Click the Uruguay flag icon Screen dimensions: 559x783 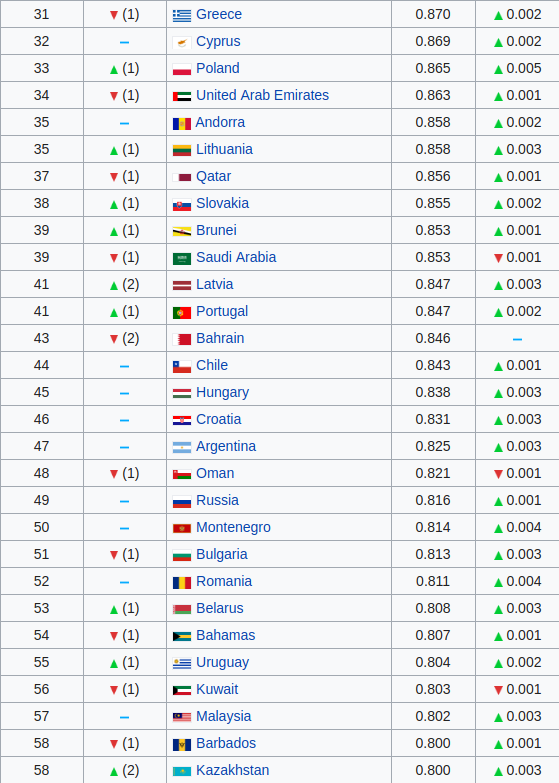click(x=182, y=664)
